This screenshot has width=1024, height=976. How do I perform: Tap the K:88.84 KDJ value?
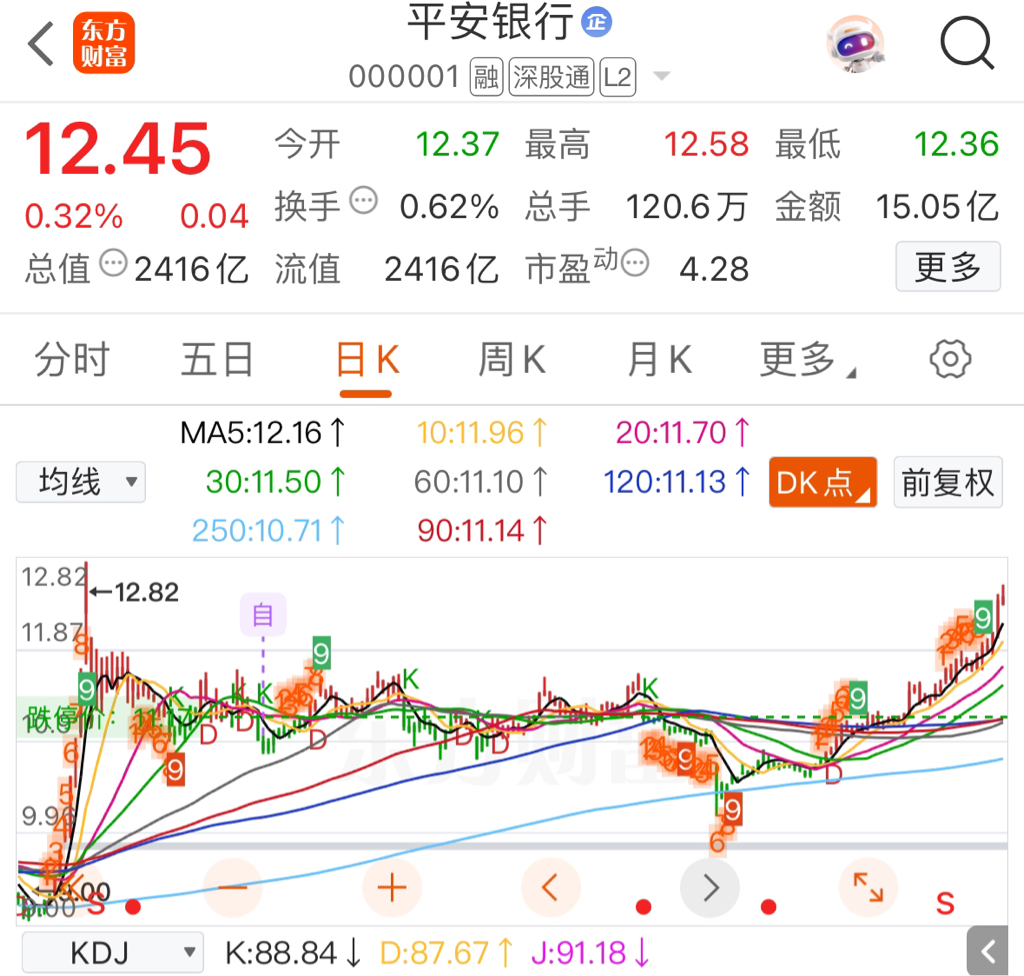tap(293, 952)
